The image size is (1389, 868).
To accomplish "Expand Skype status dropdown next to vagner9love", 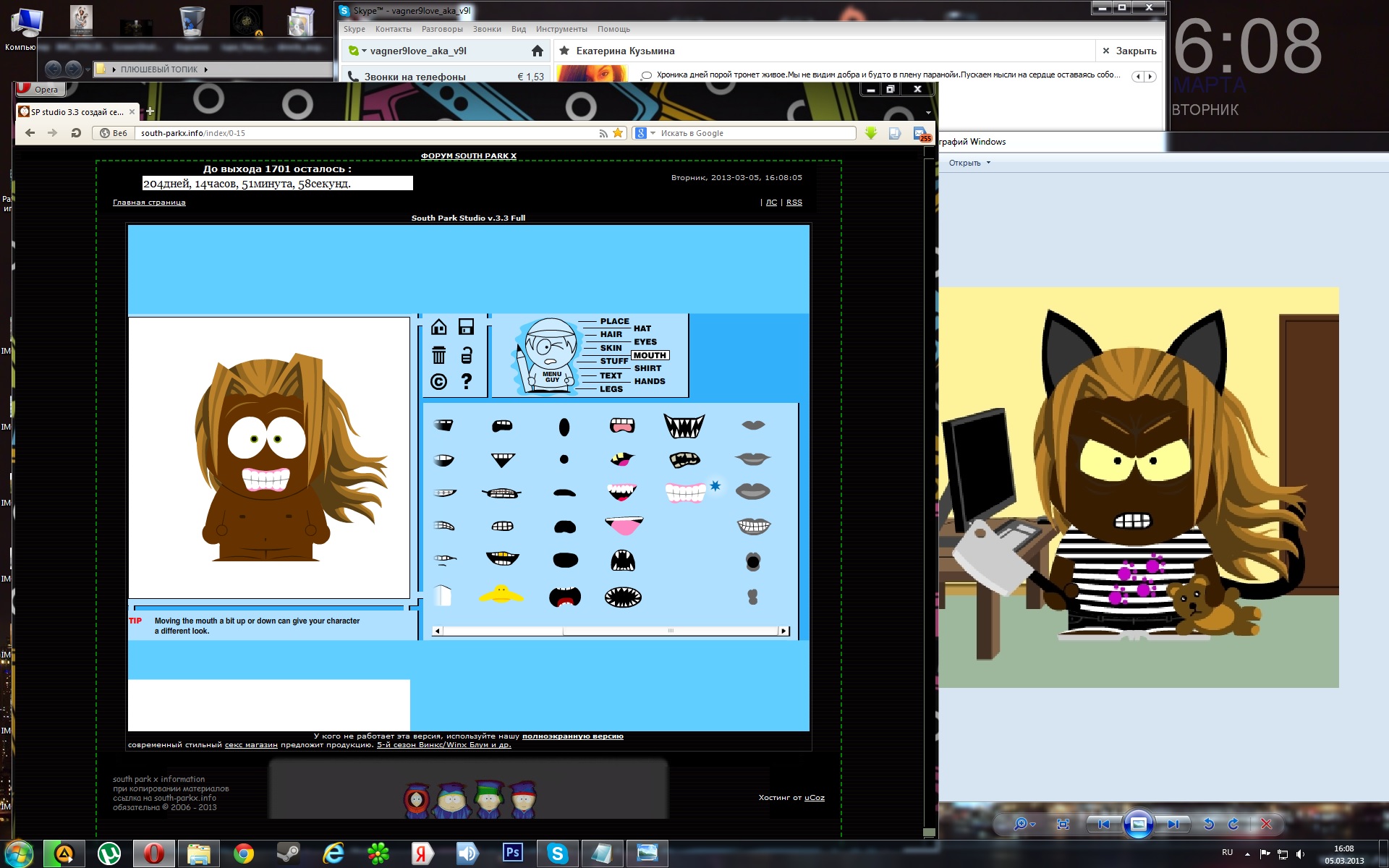I will [364, 51].
